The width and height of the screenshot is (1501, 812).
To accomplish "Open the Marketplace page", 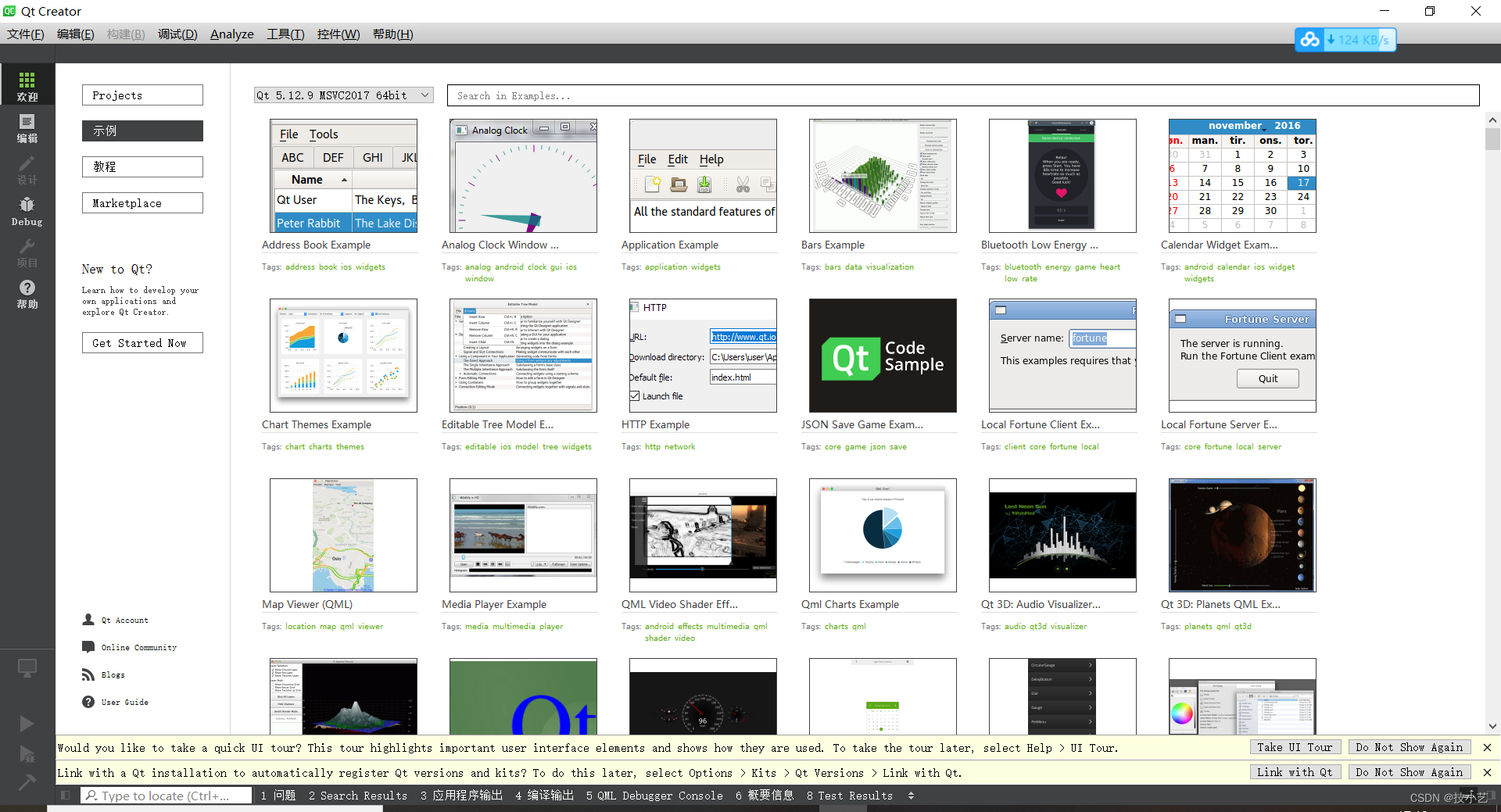I will coord(142,203).
